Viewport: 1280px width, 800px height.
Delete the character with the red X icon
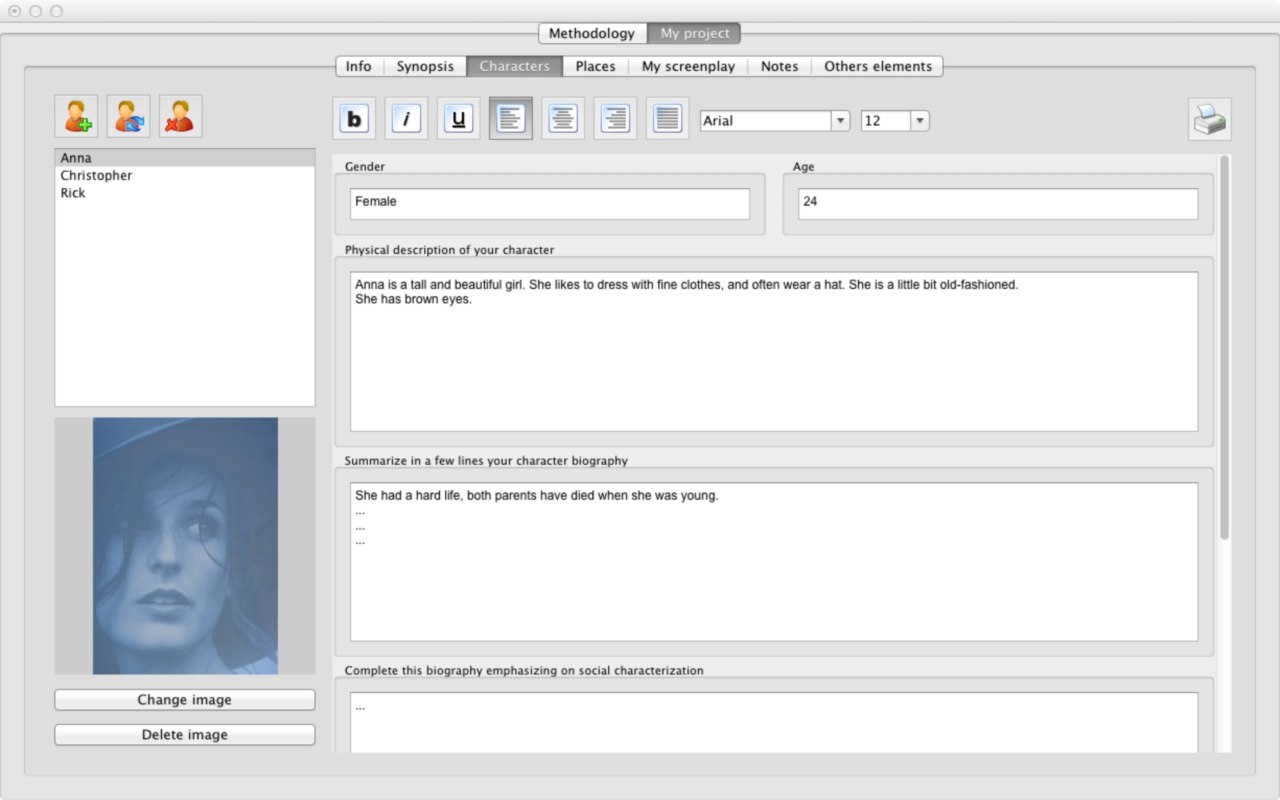pyautogui.click(x=181, y=116)
